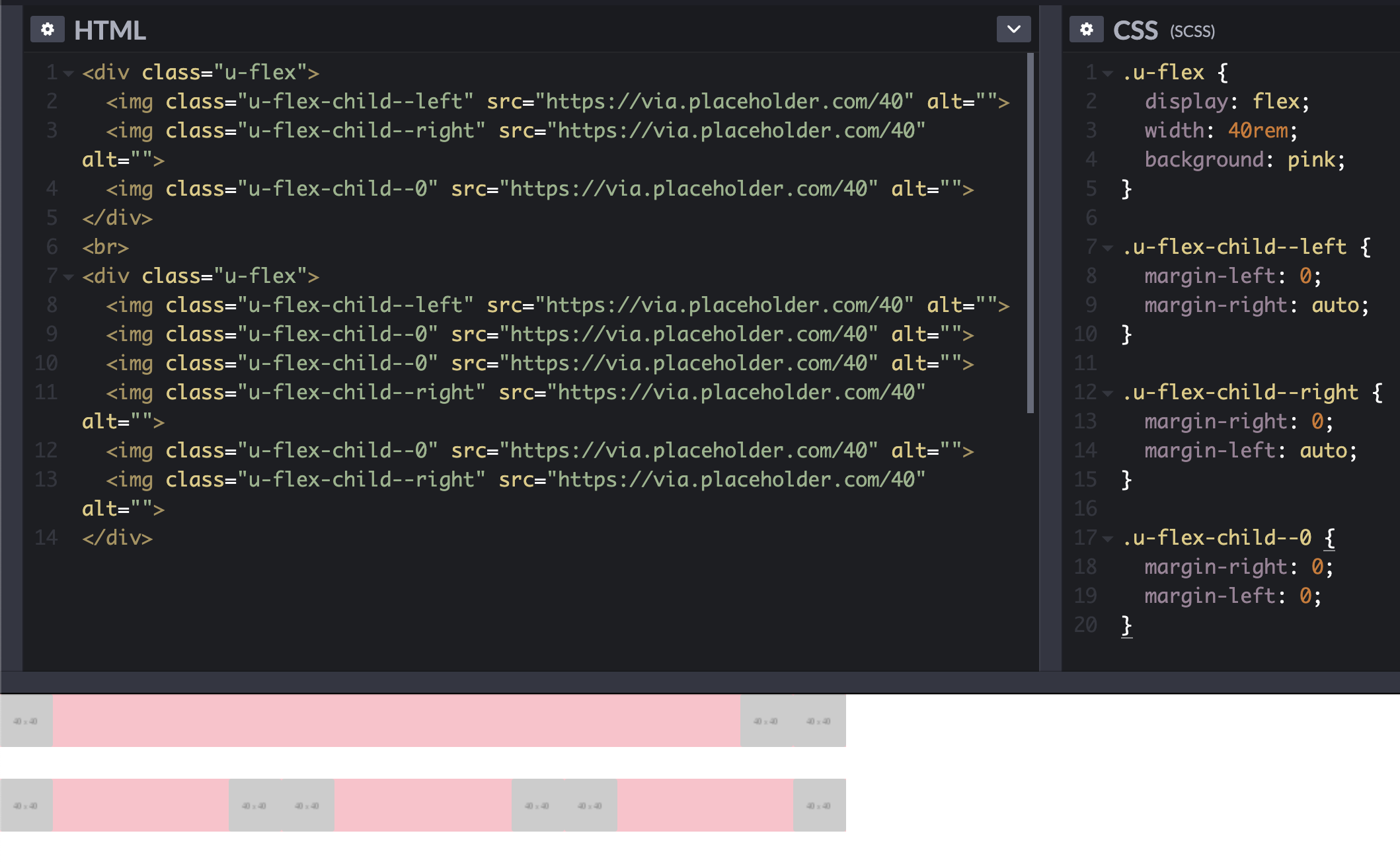The image size is (1400, 862).
Task: Click the rightmost 40x40 image in top preview row
Action: point(820,721)
